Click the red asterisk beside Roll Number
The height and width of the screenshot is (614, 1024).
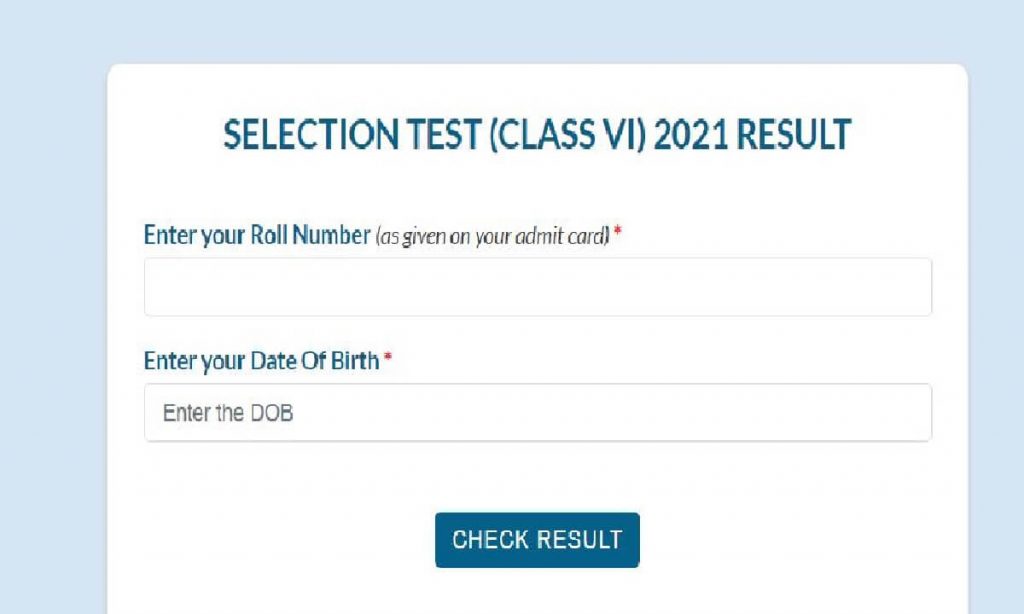(x=618, y=230)
